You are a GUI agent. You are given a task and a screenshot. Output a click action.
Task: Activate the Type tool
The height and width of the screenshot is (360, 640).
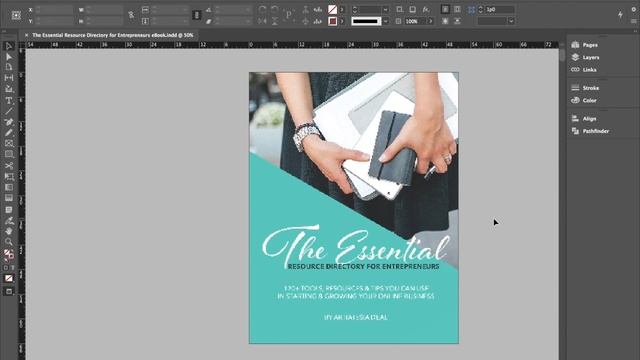9,100
